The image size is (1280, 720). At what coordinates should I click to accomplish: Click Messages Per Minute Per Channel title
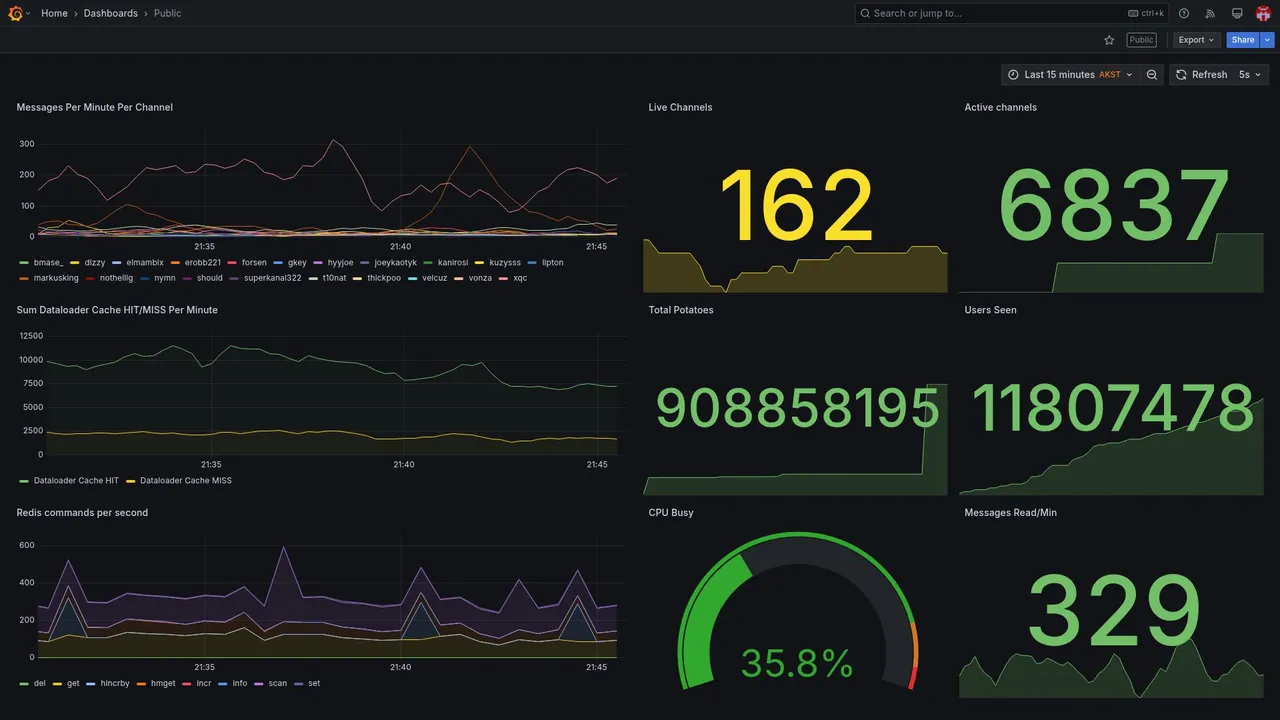click(x=95, y=107)
